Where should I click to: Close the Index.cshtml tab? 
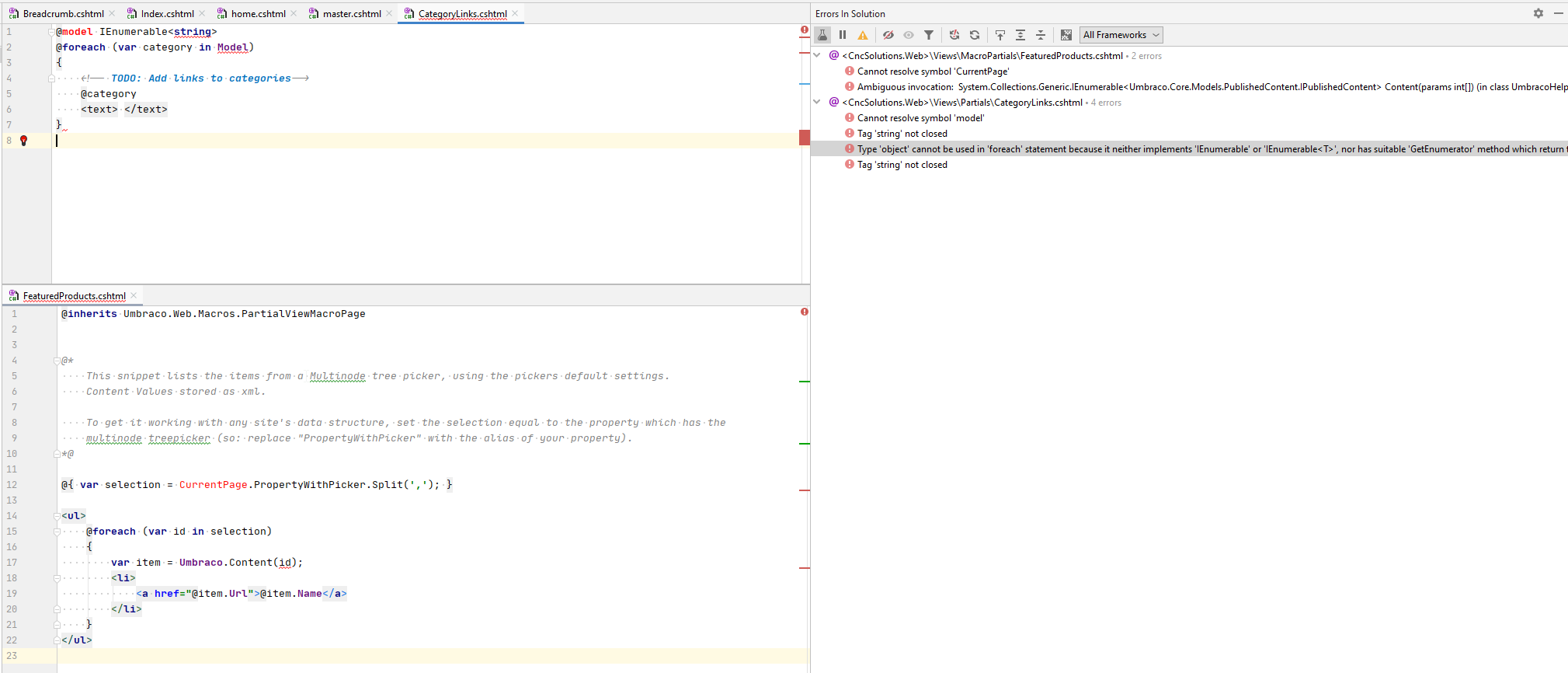(x=202, y=13)
